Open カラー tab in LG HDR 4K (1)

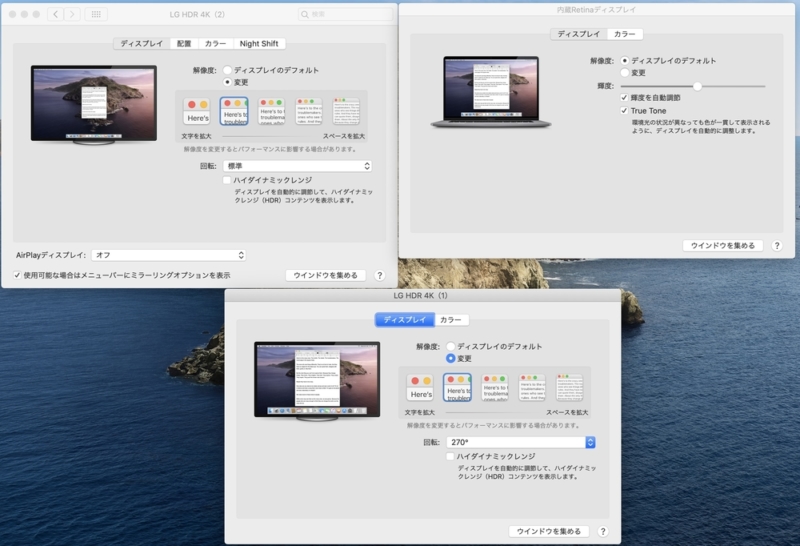pos(451,320)
